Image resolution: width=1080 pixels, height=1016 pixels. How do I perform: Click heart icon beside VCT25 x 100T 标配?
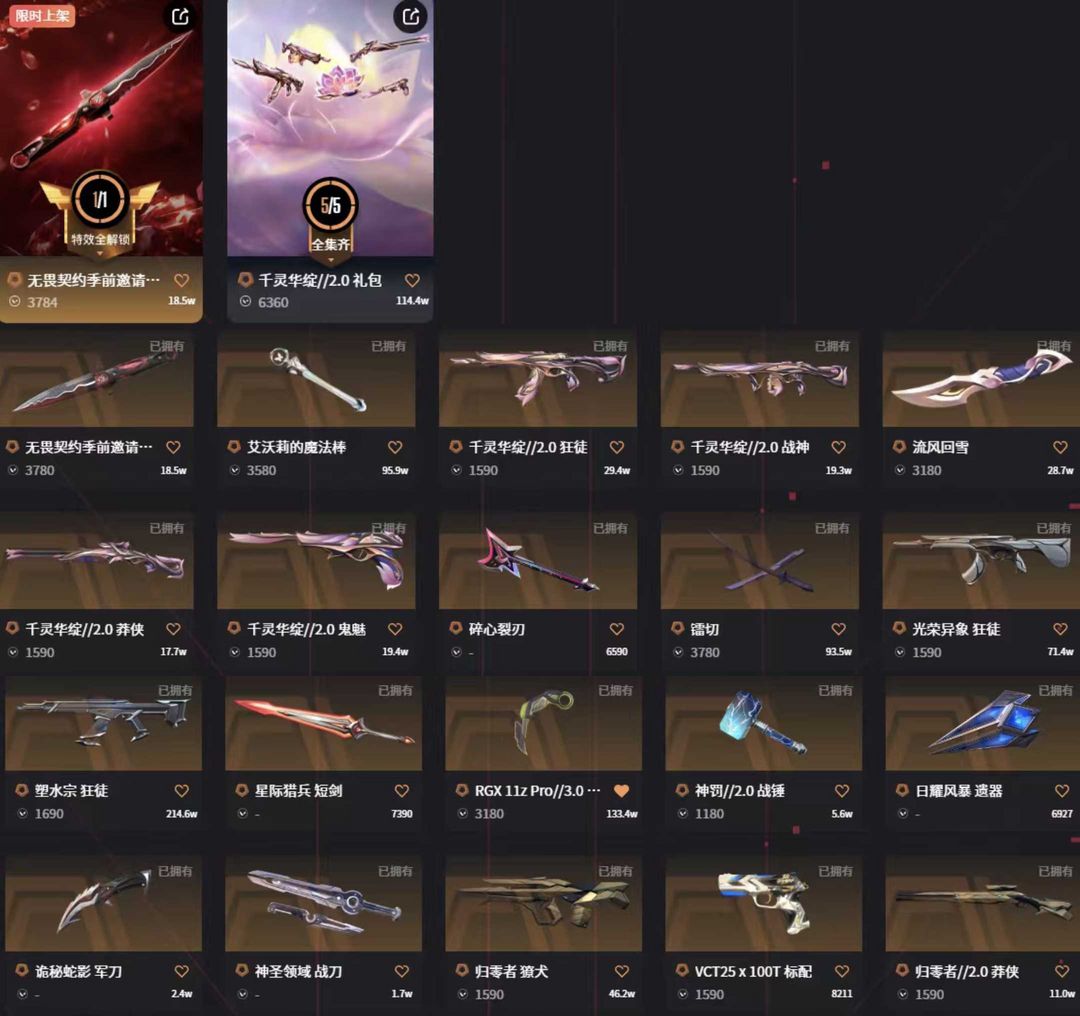842,971
